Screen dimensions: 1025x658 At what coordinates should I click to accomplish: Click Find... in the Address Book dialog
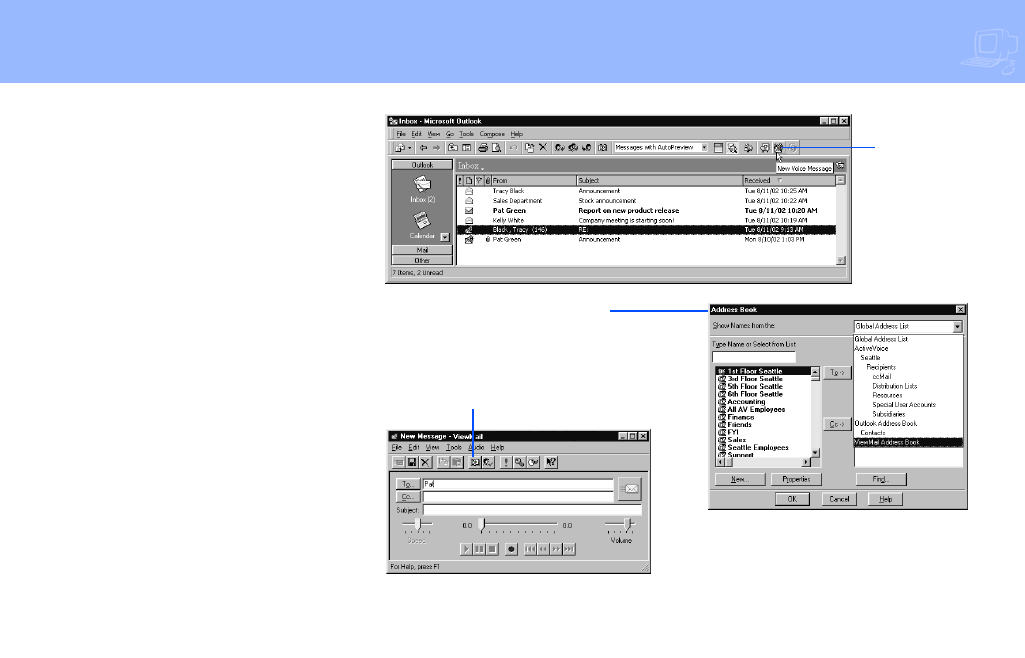pos(881,480)
